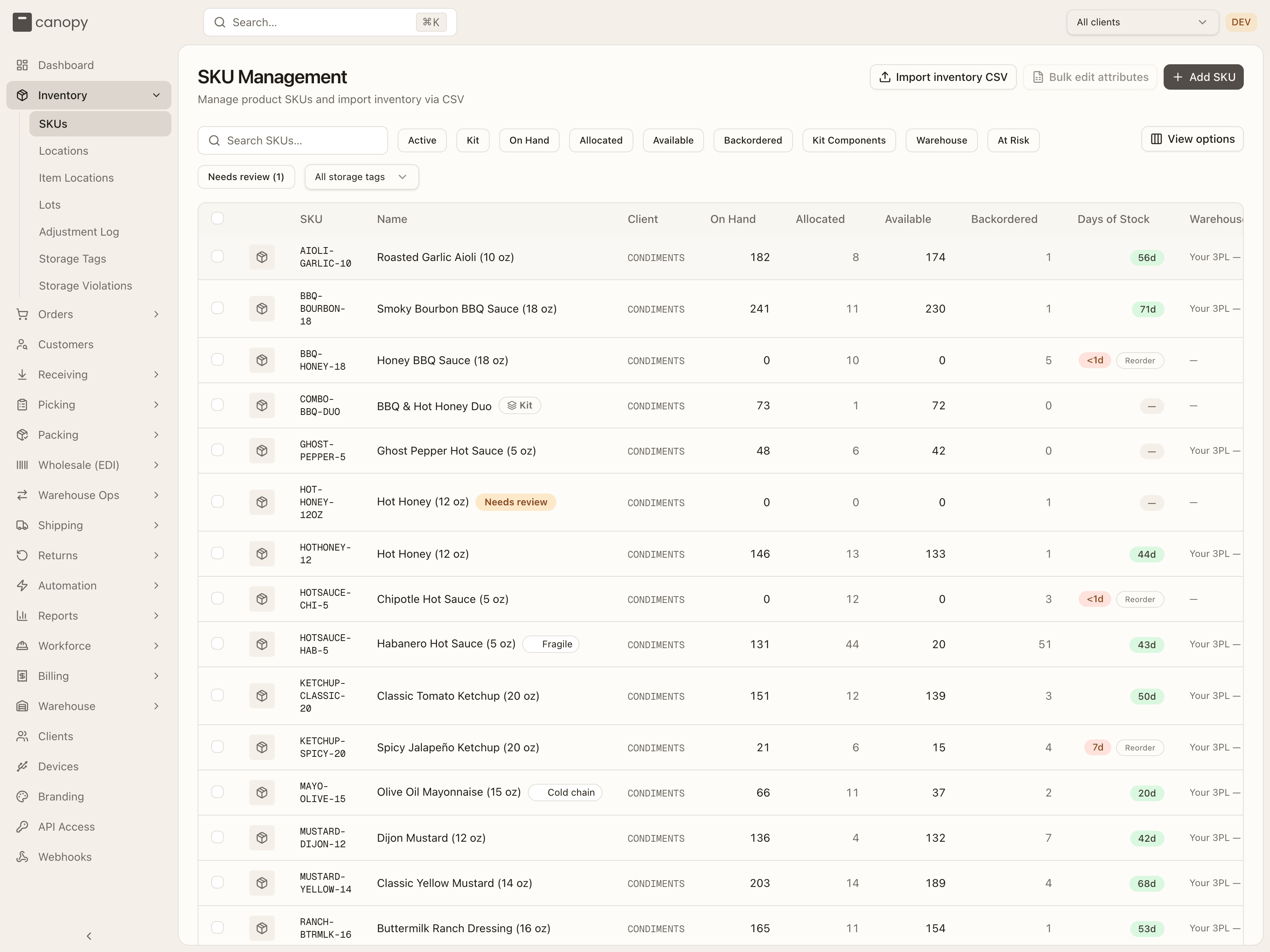Open the Storage Violations submenu item
Viewport: 1270px width, 952px height.
tap(100, 286)
